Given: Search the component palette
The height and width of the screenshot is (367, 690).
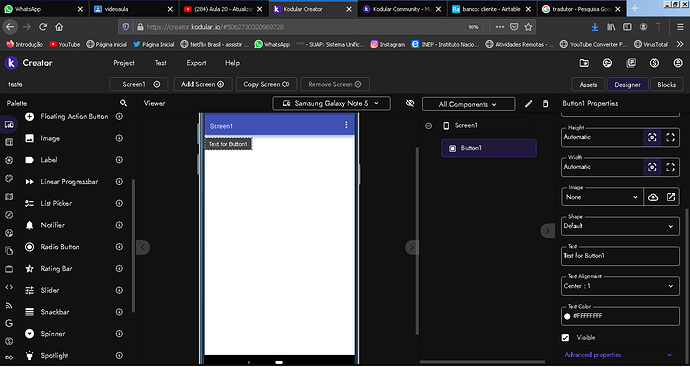Looking at the screenshot, I should point(124,103).
